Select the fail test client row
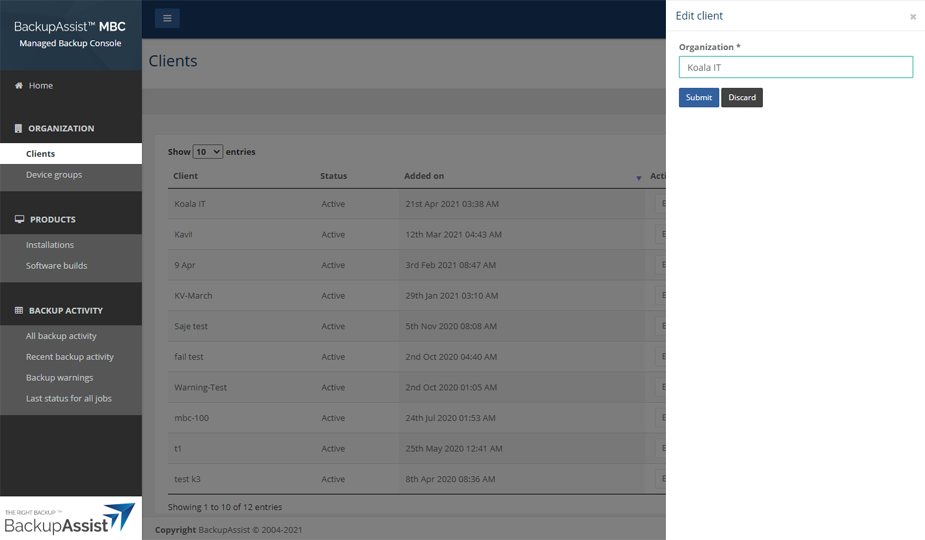Image resolution: width=925 pixels, height=540 pixels. coord(416,357)
